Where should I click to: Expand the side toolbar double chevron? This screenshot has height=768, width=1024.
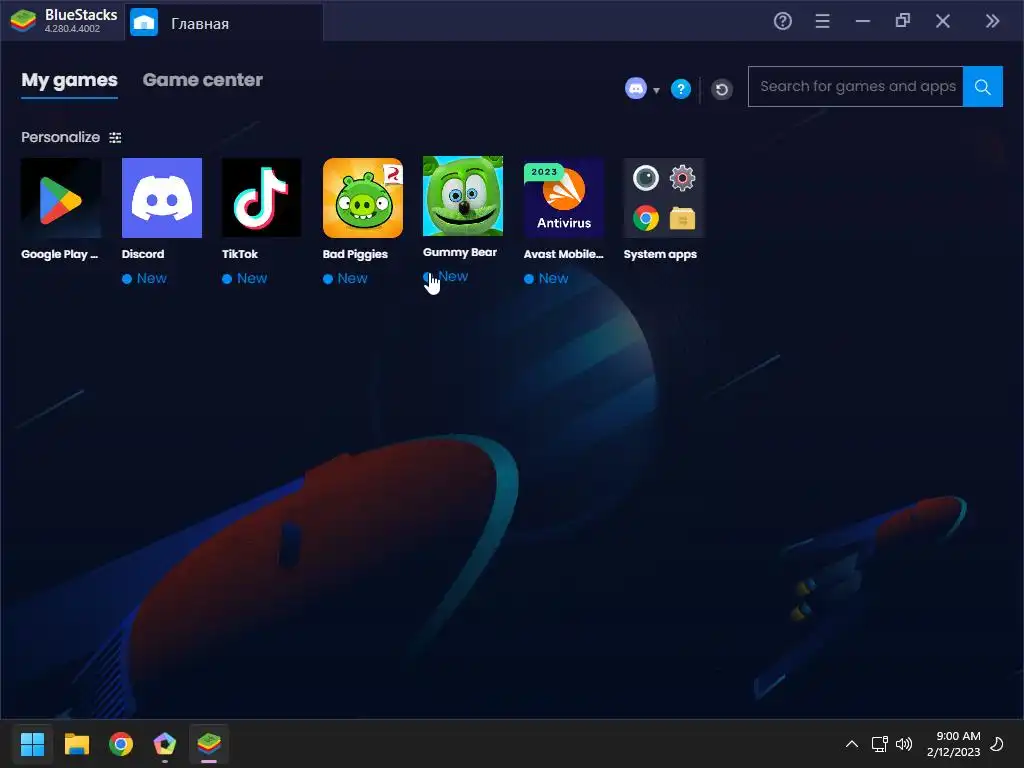(993, 21)
